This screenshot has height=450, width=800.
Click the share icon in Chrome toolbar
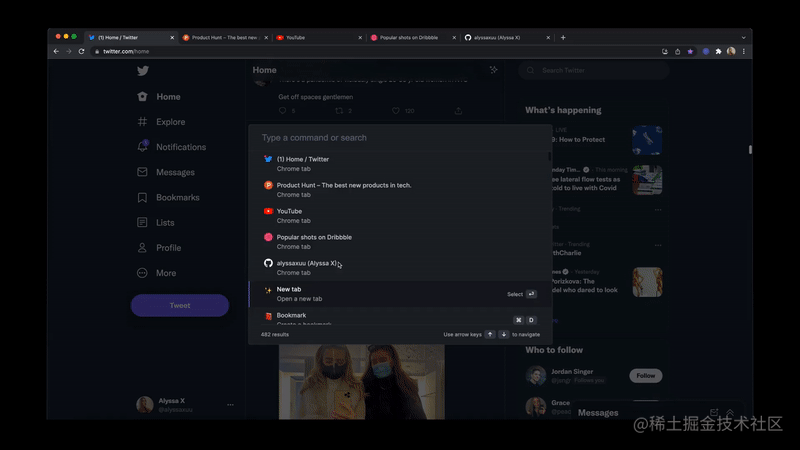678,52
